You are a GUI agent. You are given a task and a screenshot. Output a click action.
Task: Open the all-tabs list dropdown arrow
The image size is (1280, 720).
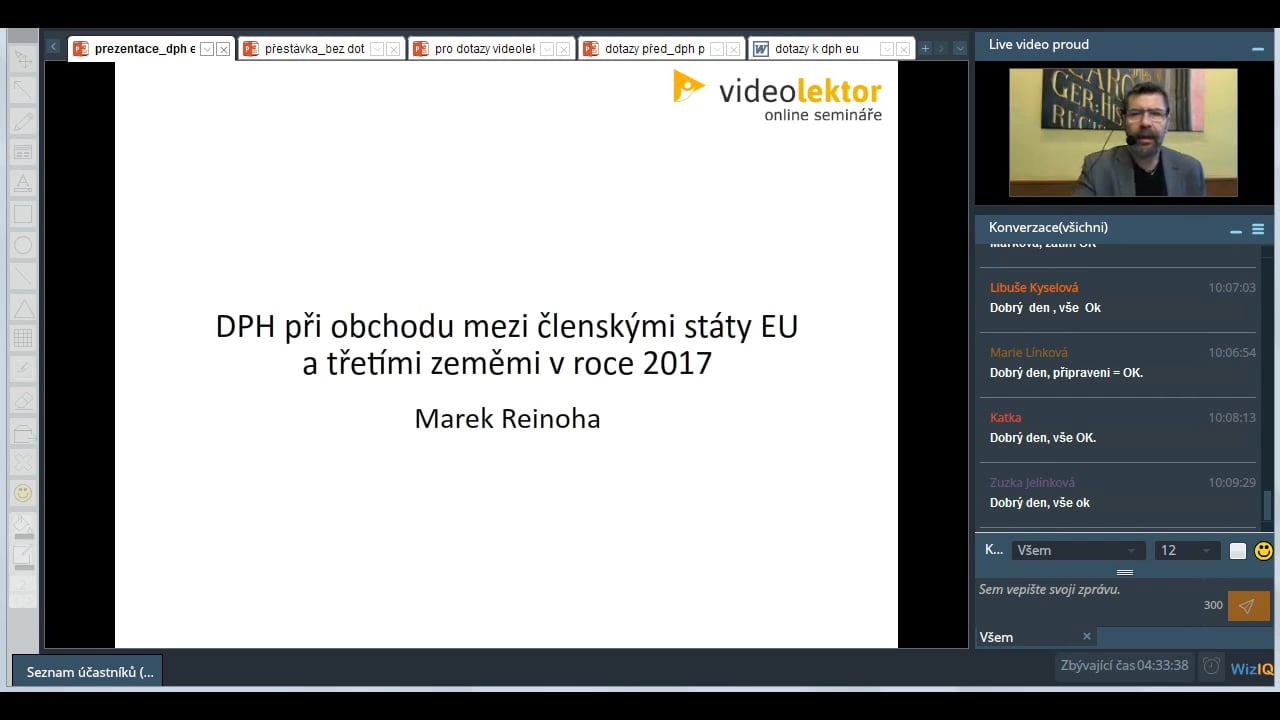tap(960, 48)
